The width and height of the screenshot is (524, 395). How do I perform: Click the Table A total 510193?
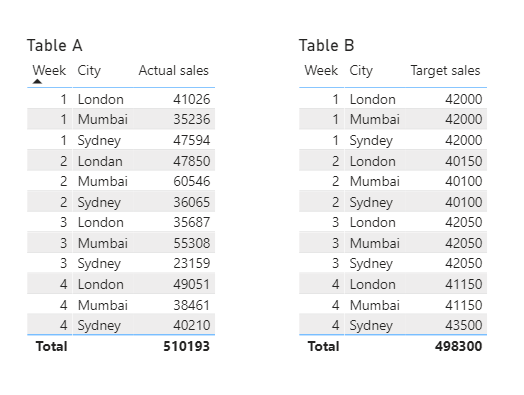(186, 346)
